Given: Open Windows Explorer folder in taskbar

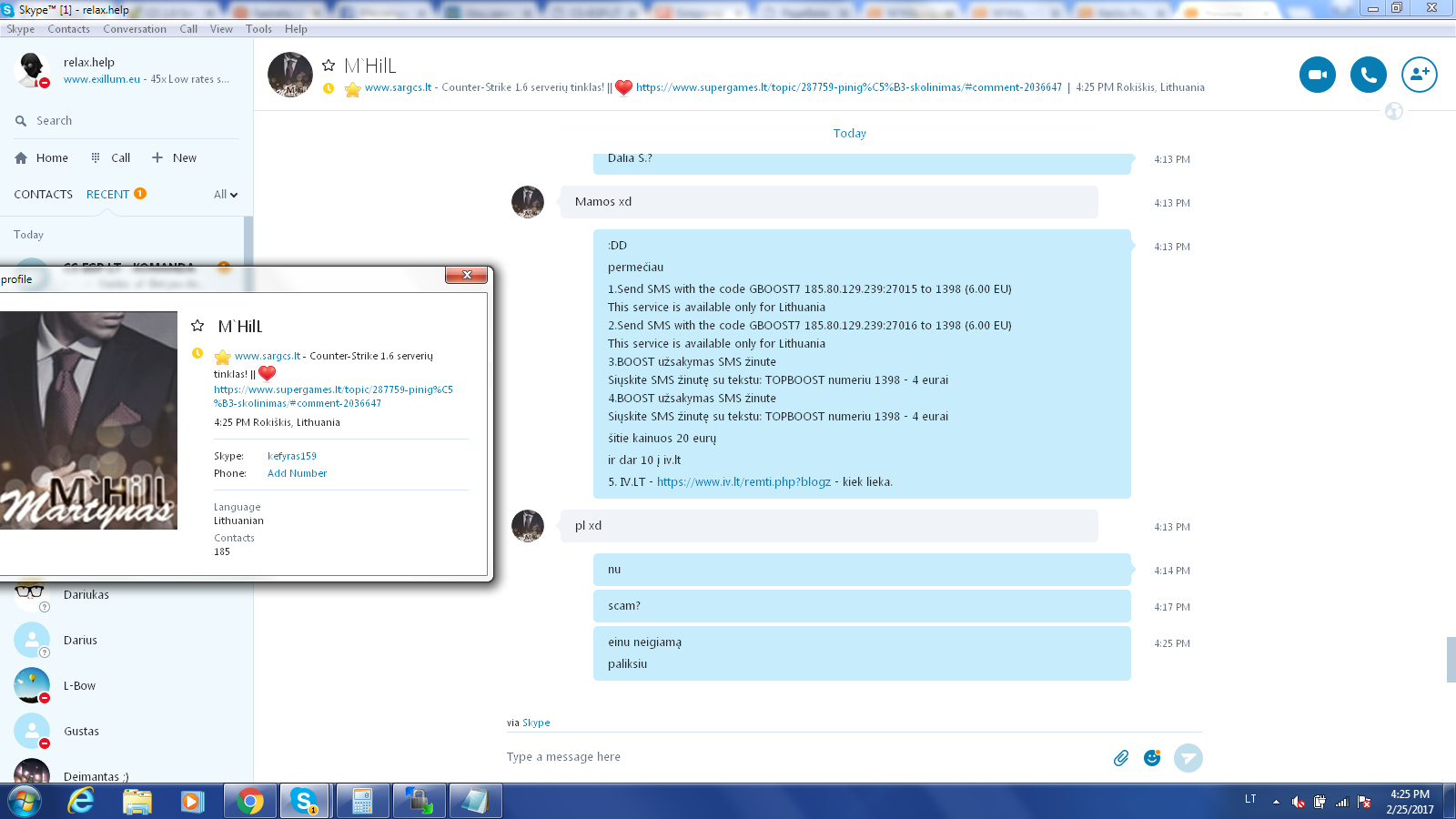Looking at the screenshot, I should coord(137,802).
